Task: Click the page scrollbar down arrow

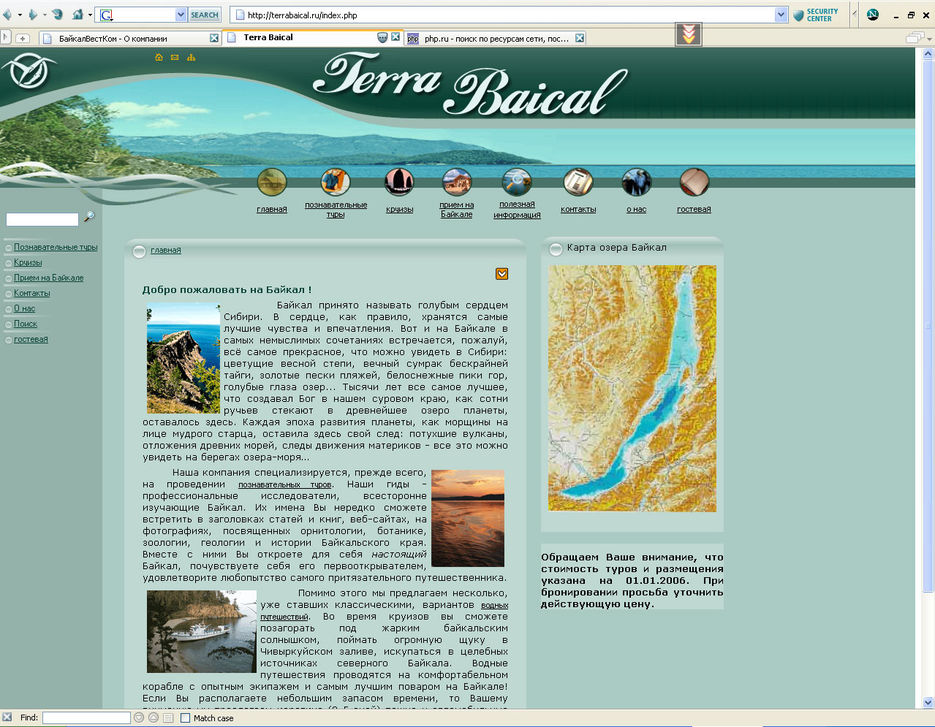Action: point(928,702)
